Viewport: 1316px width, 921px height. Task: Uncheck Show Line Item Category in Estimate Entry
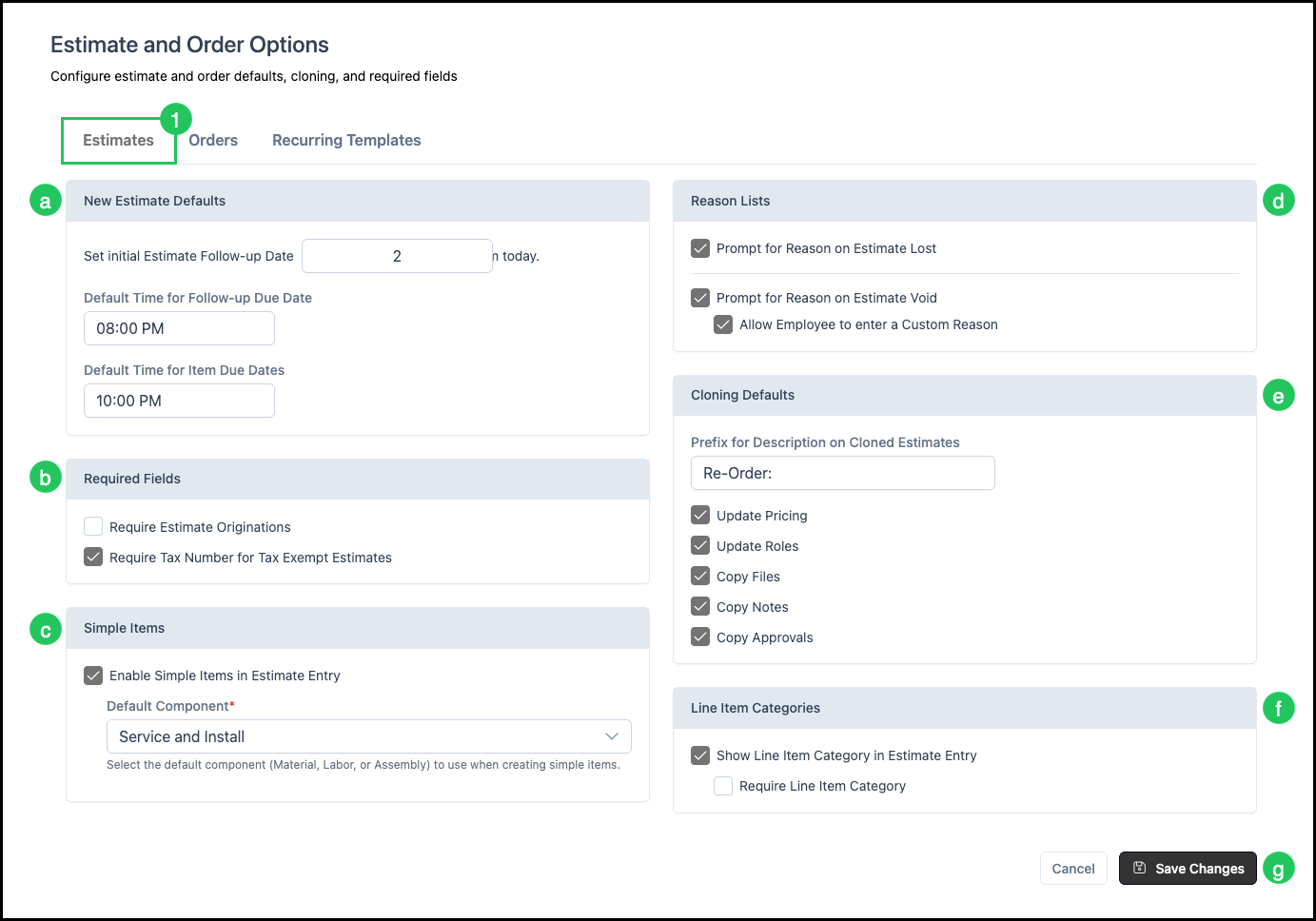[700, 755]
